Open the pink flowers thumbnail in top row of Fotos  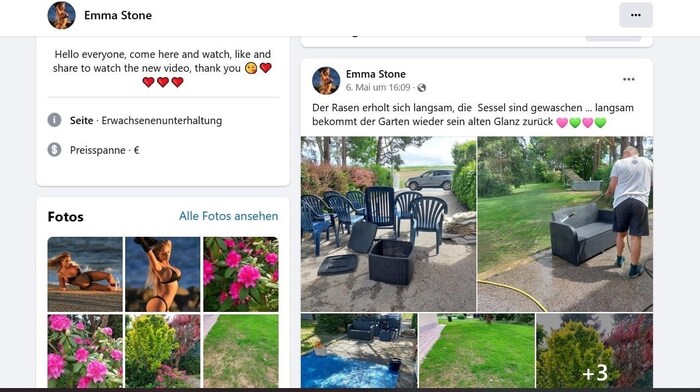coord(241,274)
